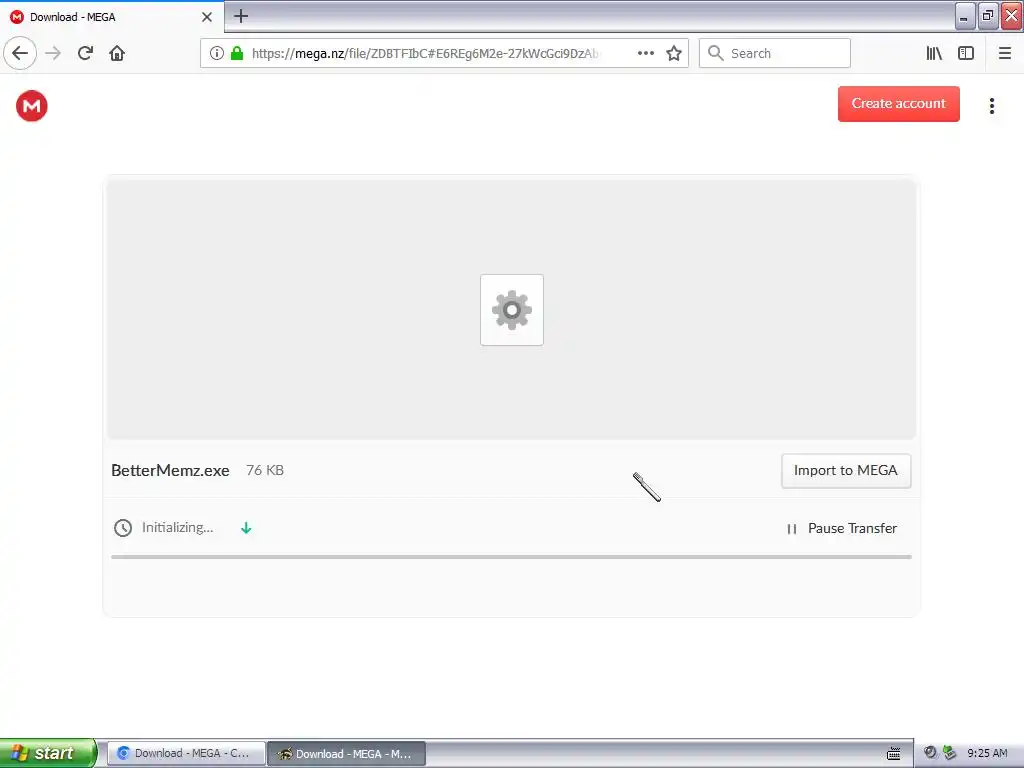Switch to Download - MEGA - C... taskbar window
1024x768 pixels.
click(186, 754)
